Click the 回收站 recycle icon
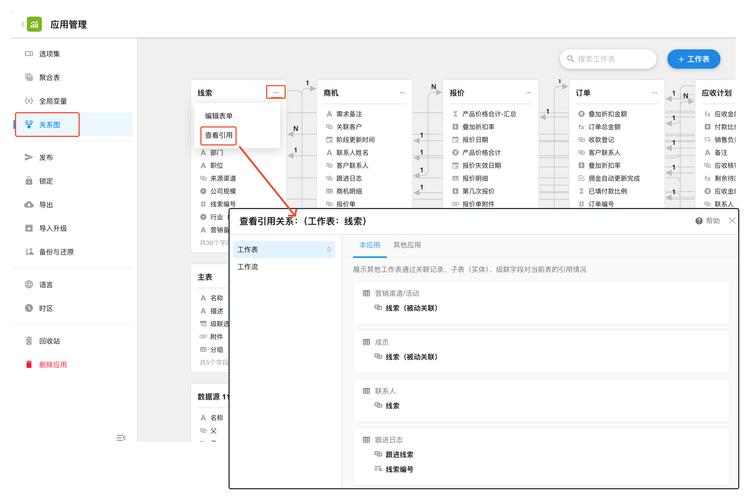This screenshot has height=500, width=750. coord(29,341)
